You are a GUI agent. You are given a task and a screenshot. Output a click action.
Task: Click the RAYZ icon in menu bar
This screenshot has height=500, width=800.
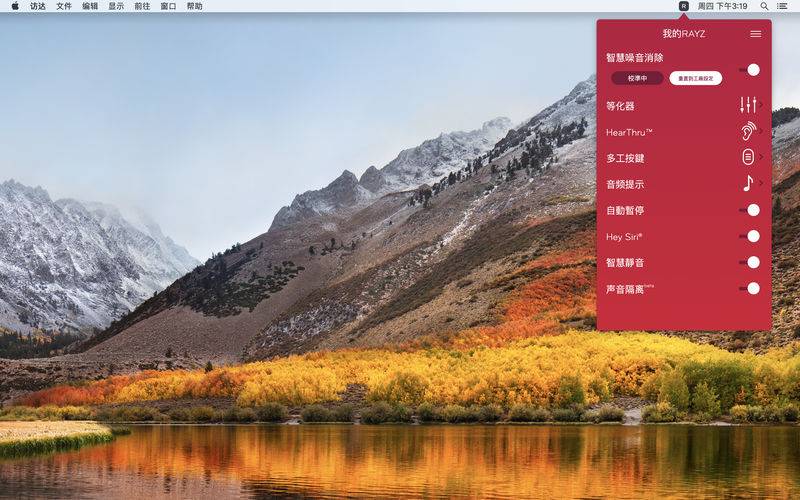point(684,6)
